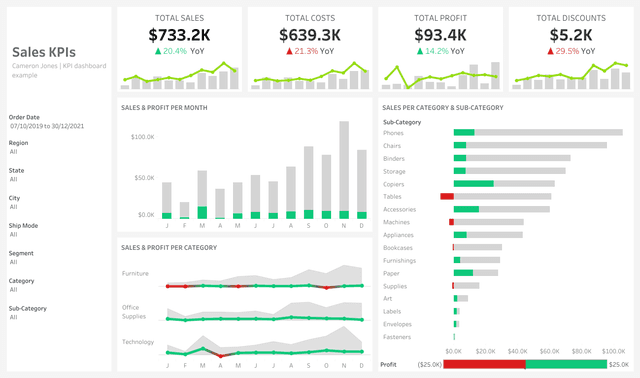Click the Total Sales KPI value

179,35
